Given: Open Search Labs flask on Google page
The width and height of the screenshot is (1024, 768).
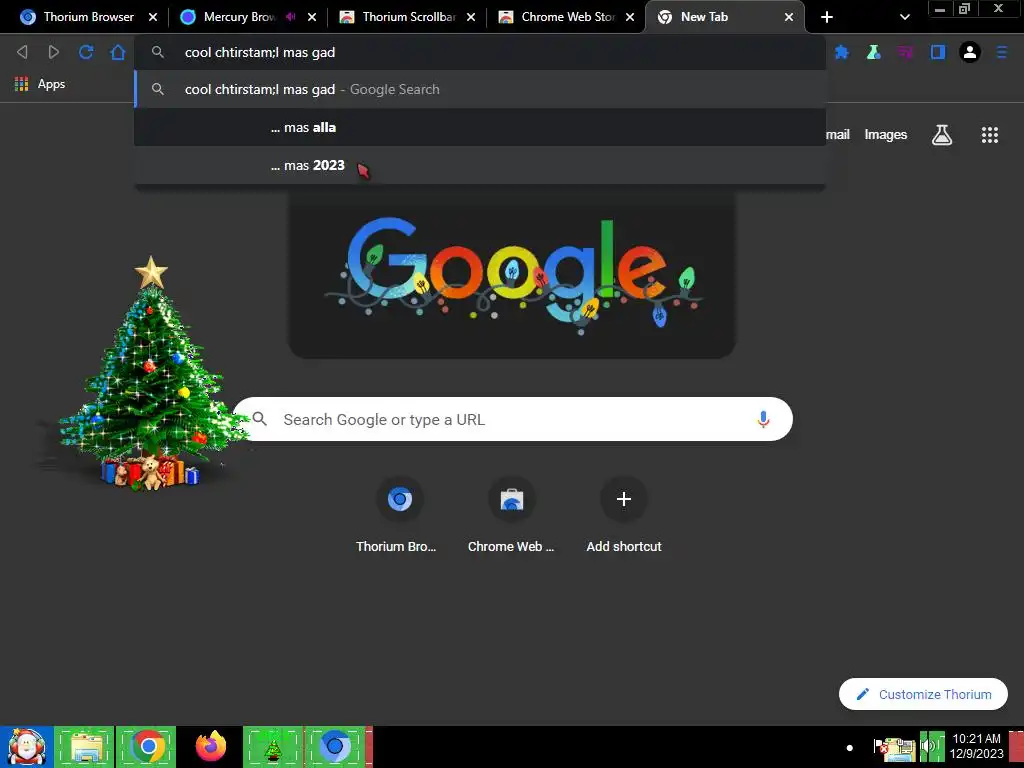Looking at the screenshot, I should [x=942, y=135].
